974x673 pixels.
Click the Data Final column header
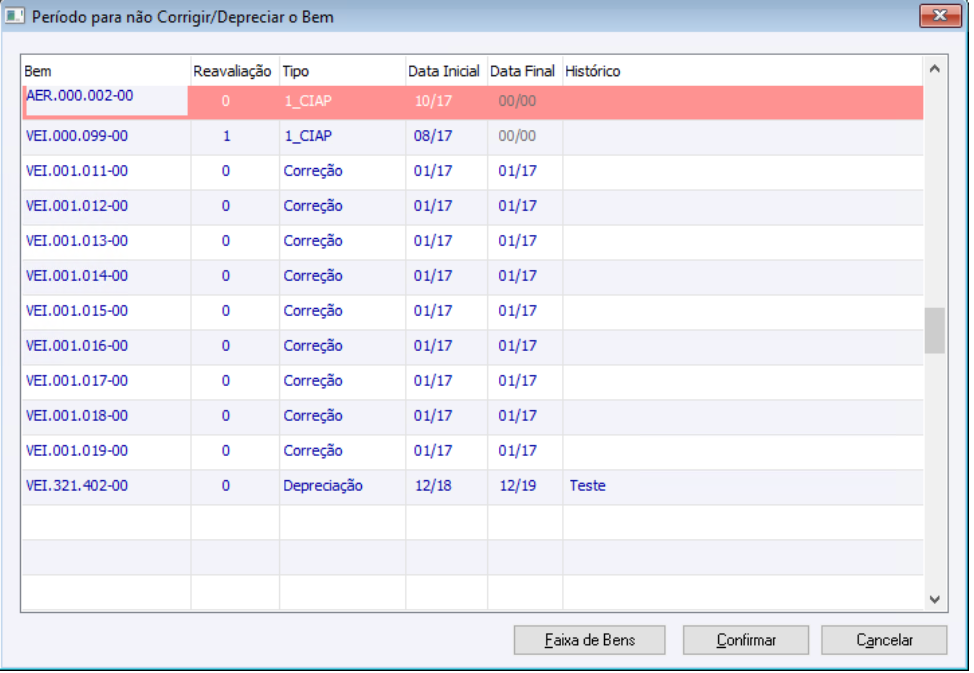tap(525, 71)
